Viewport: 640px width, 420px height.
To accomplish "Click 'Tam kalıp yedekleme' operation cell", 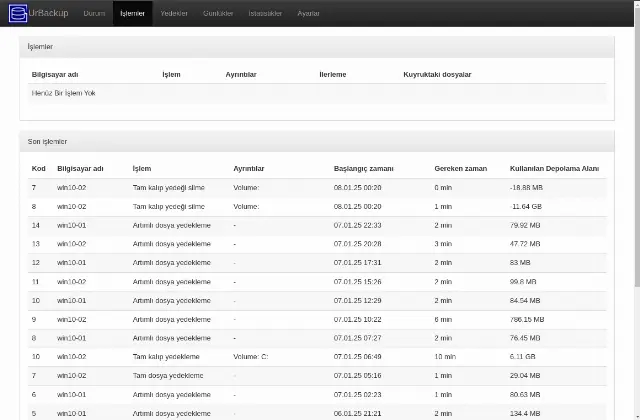I will pyautogui.click(x=166, y=357).
